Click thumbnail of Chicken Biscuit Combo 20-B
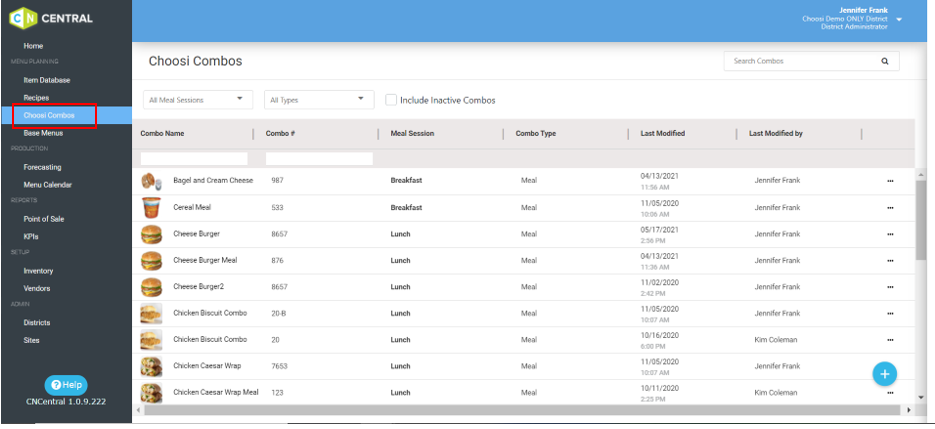The height and width of the screenshot is (429, 935). pos(151,313)
